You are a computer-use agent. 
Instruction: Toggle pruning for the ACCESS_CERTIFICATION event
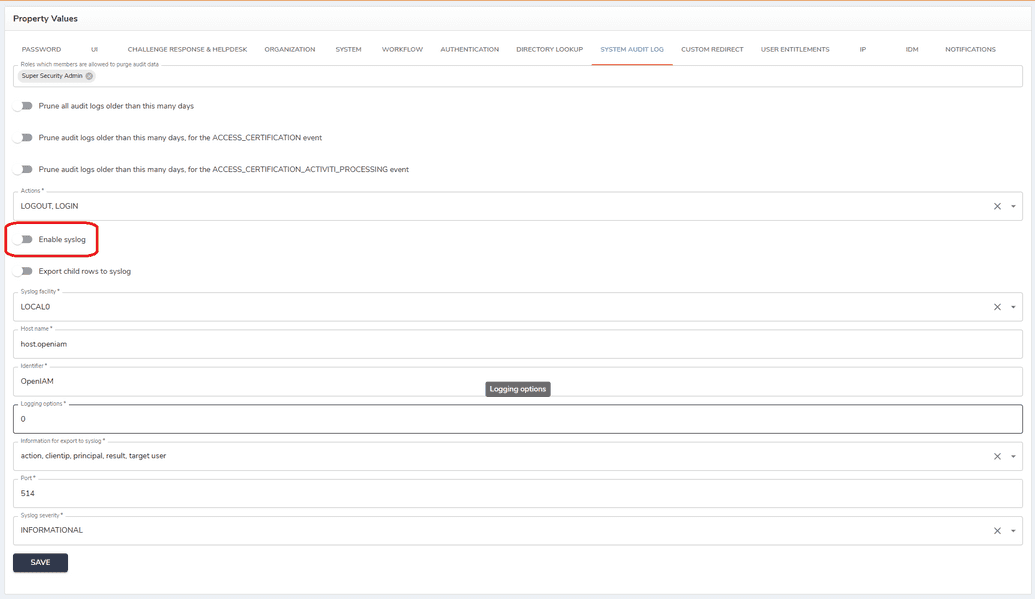(23, 137)
